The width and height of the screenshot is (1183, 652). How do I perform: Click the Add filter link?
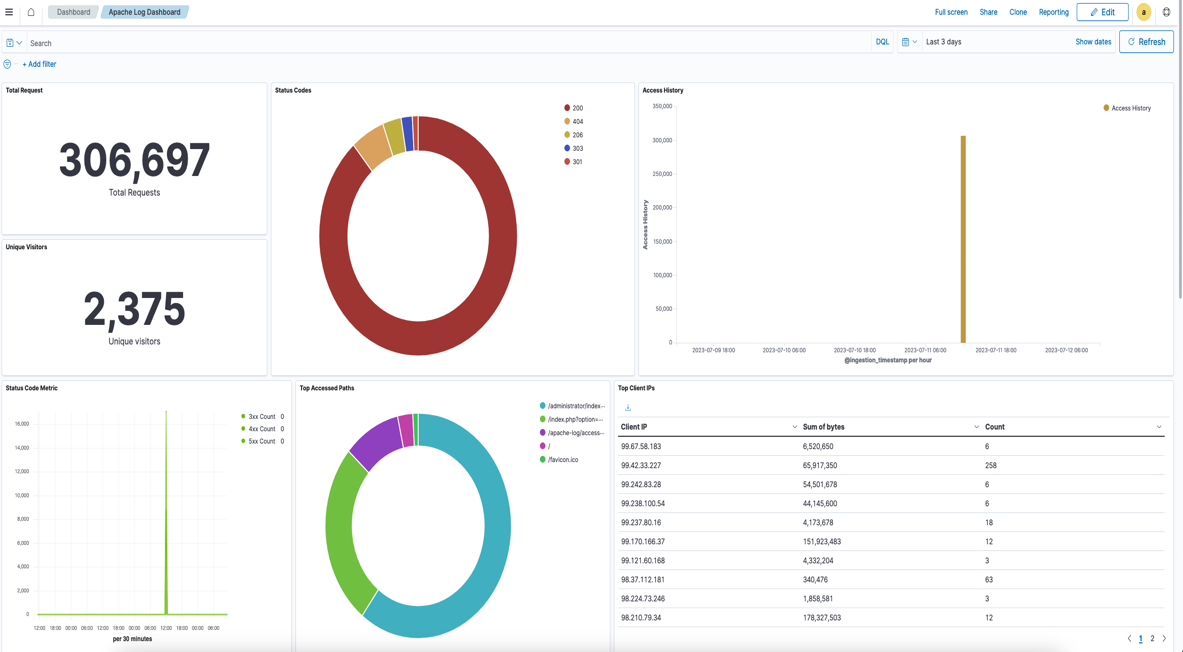(x=39, y=64)
